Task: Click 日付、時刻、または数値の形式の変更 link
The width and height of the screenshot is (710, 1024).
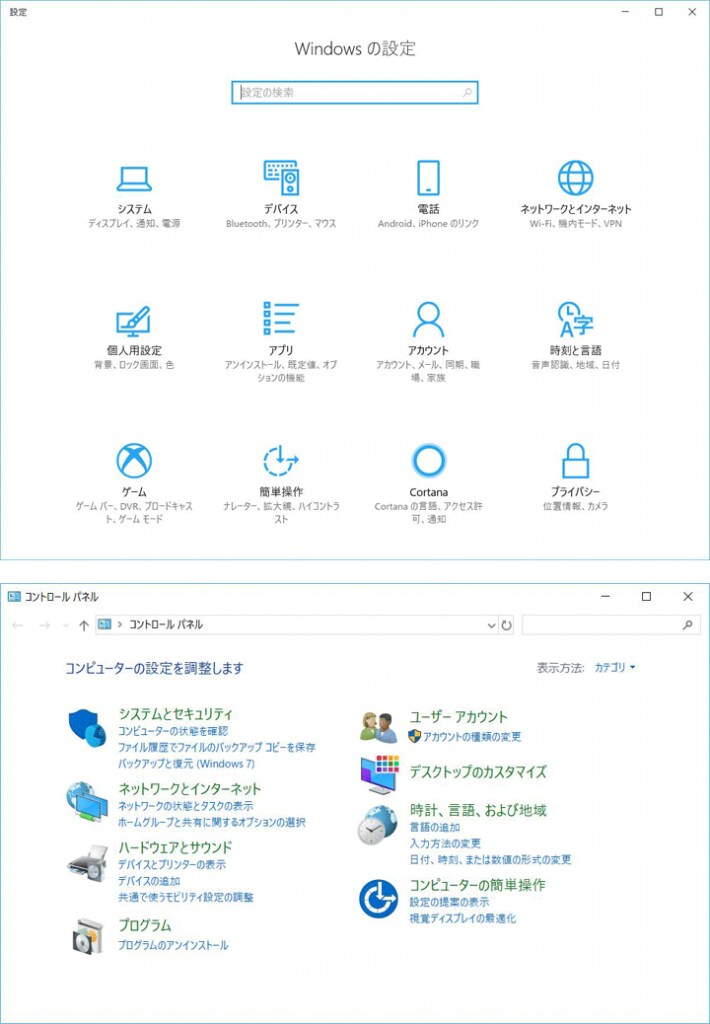Action: click(491, 859)
